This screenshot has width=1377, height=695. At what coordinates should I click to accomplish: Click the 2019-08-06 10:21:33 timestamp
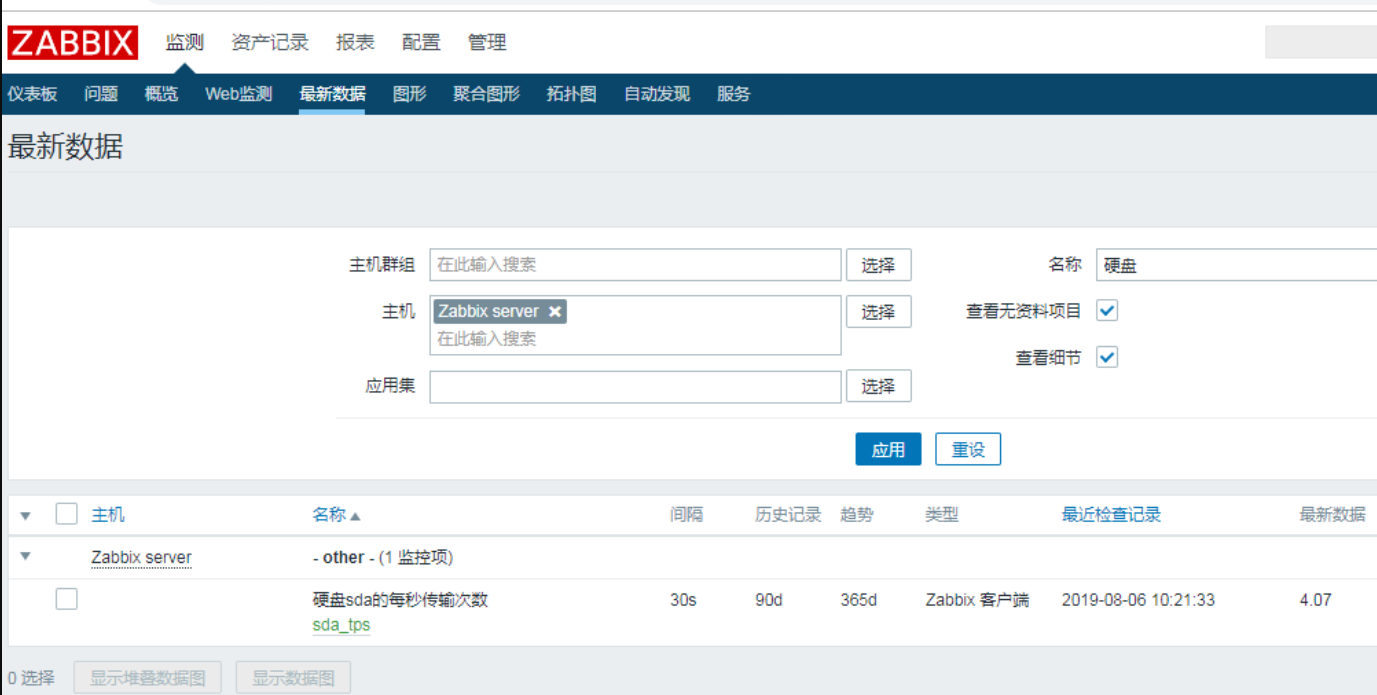(x=1138, y=600)
